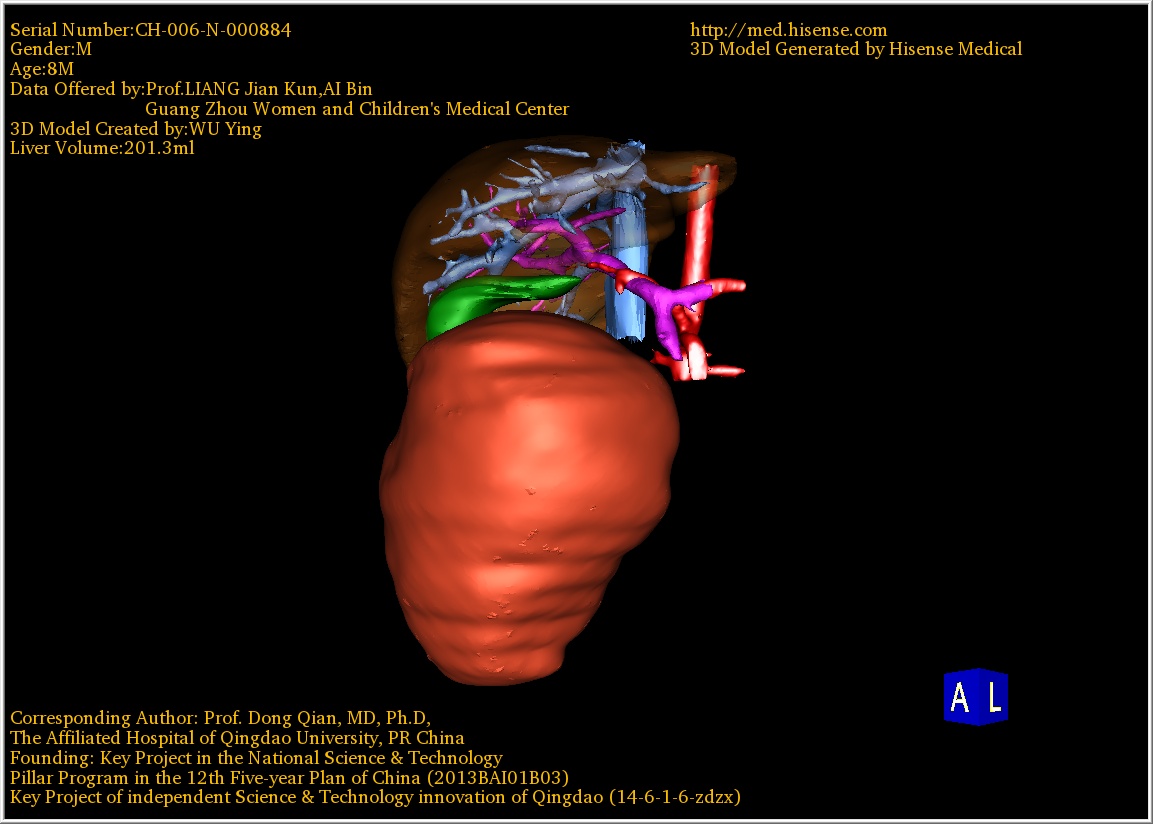Click 'Key Project of independent Science' line

(x=375, y=798)
